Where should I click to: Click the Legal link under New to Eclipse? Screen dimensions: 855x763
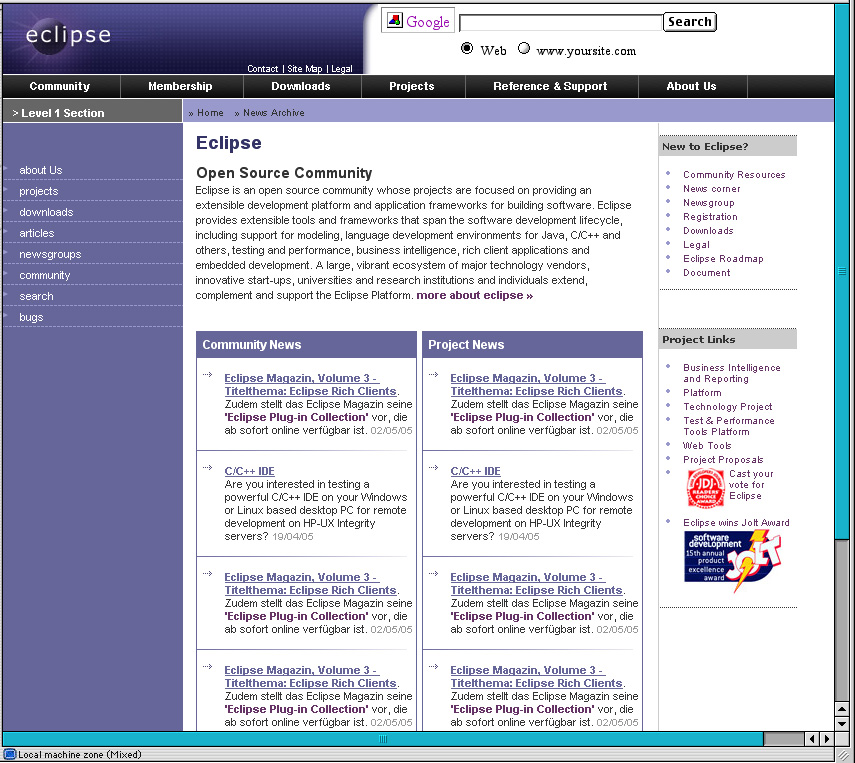pyautogui.click(x=696, y=245)
